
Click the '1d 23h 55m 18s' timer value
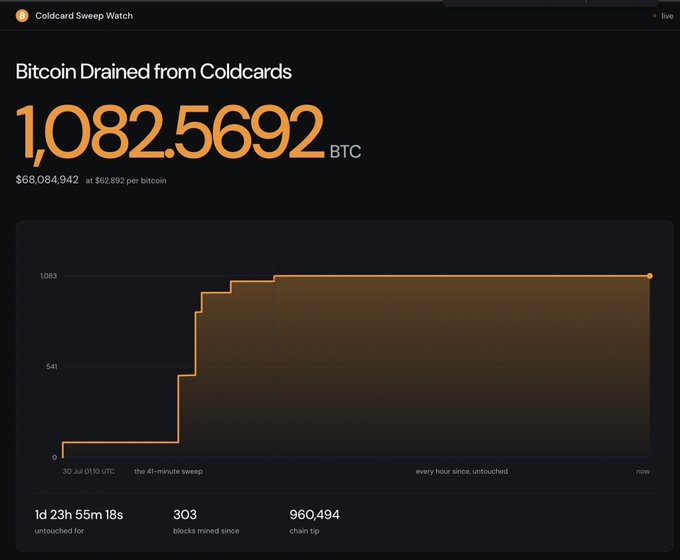[79, 514]
